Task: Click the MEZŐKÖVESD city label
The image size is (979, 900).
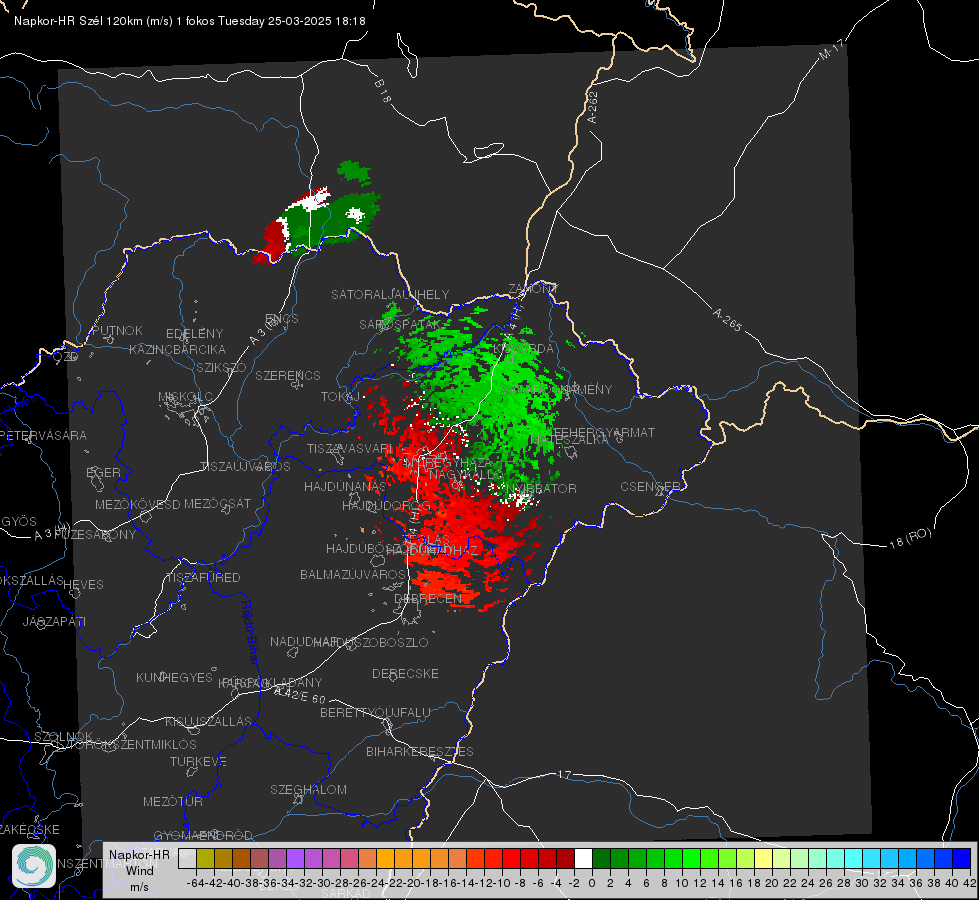Action: 137,504
